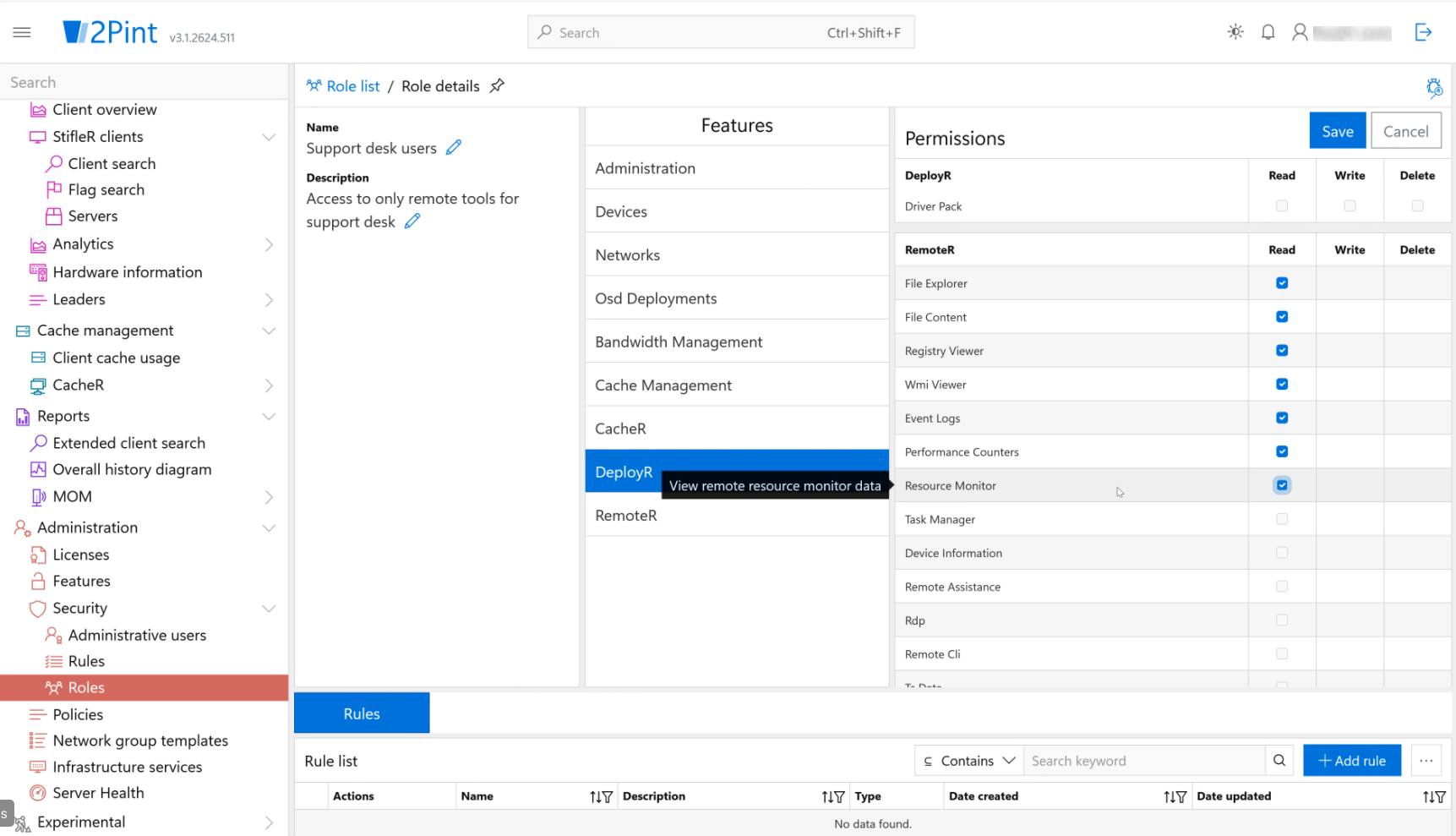Click the Add rule button
The image size is (1456, 836).
point(1351,760)
